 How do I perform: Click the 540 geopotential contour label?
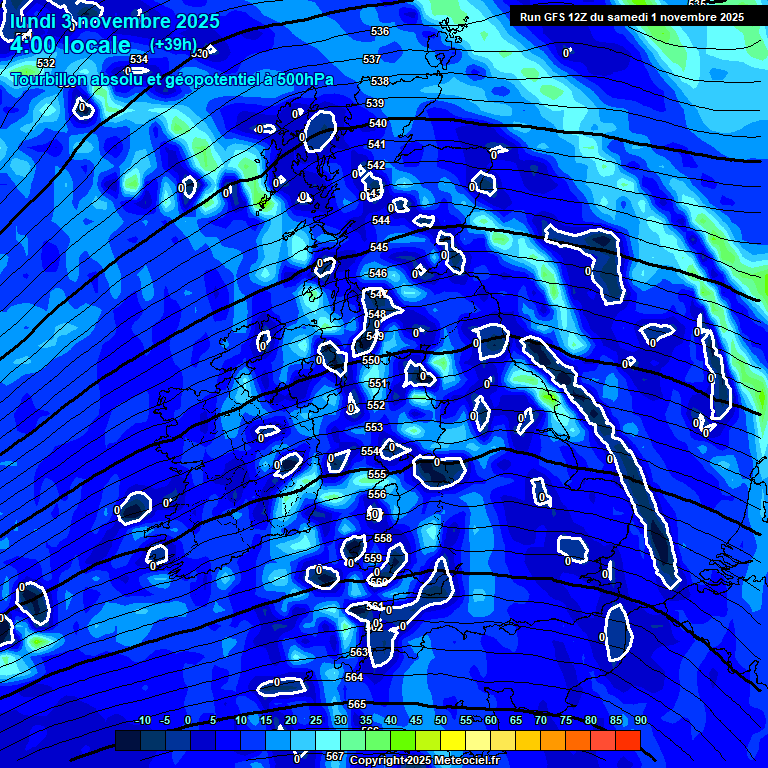point(377,124)
